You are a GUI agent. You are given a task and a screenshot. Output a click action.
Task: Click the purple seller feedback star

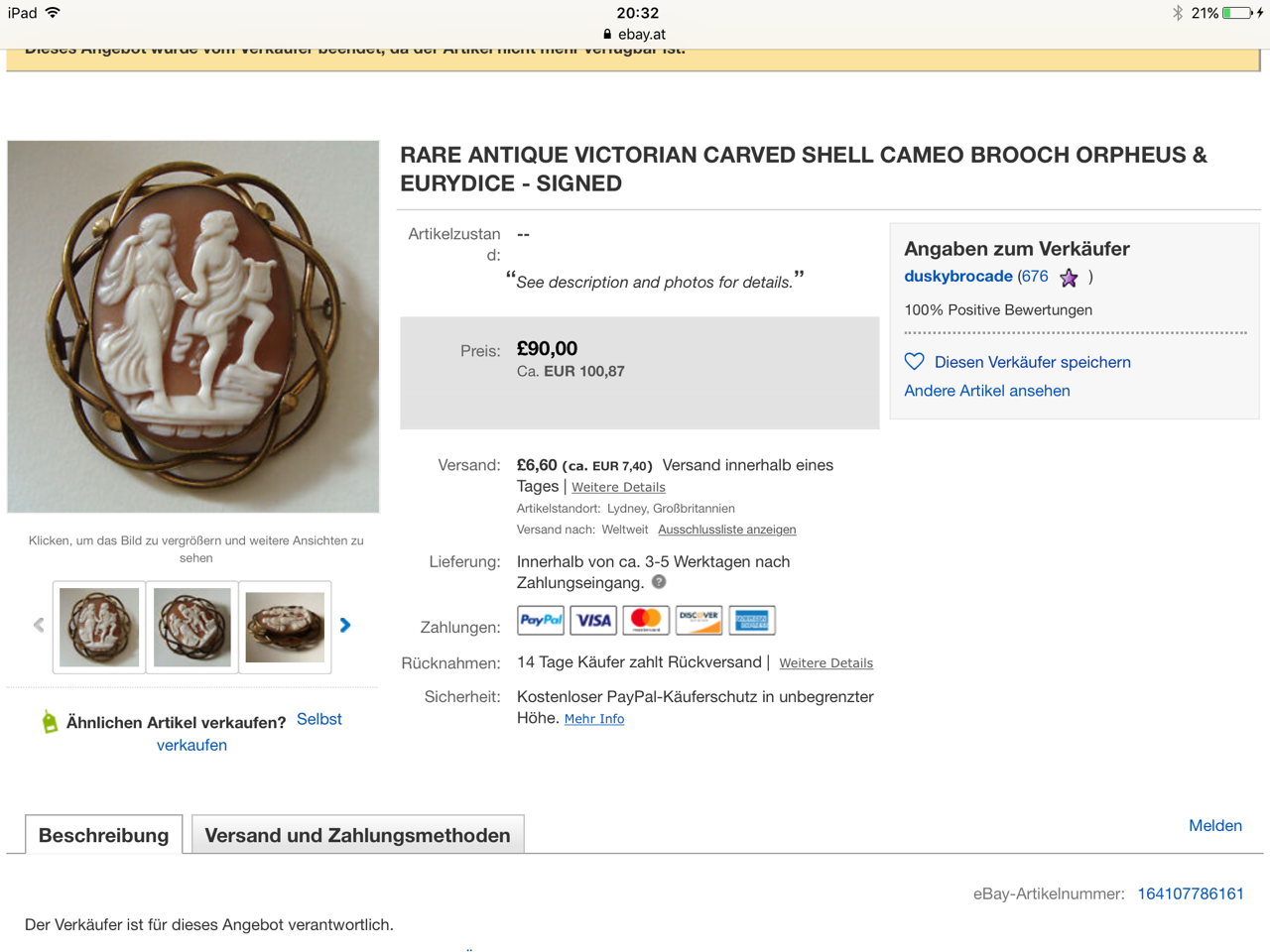point(1069,278)
